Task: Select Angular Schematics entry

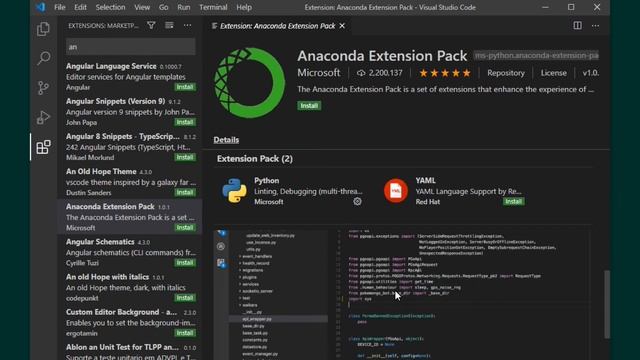Action: click(x=130, y=252)
